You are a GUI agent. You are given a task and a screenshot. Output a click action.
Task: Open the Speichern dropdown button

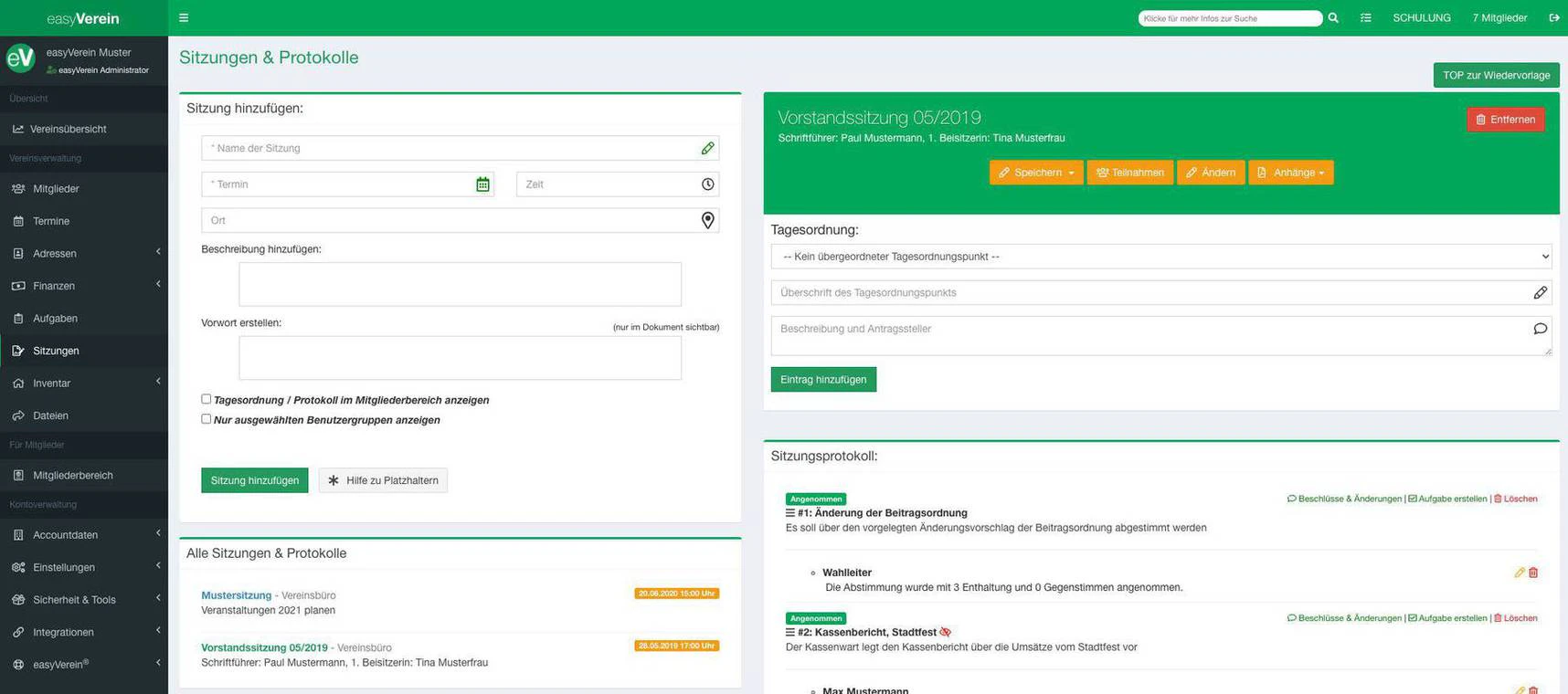pyautogui.click(x=1035, y=173)
